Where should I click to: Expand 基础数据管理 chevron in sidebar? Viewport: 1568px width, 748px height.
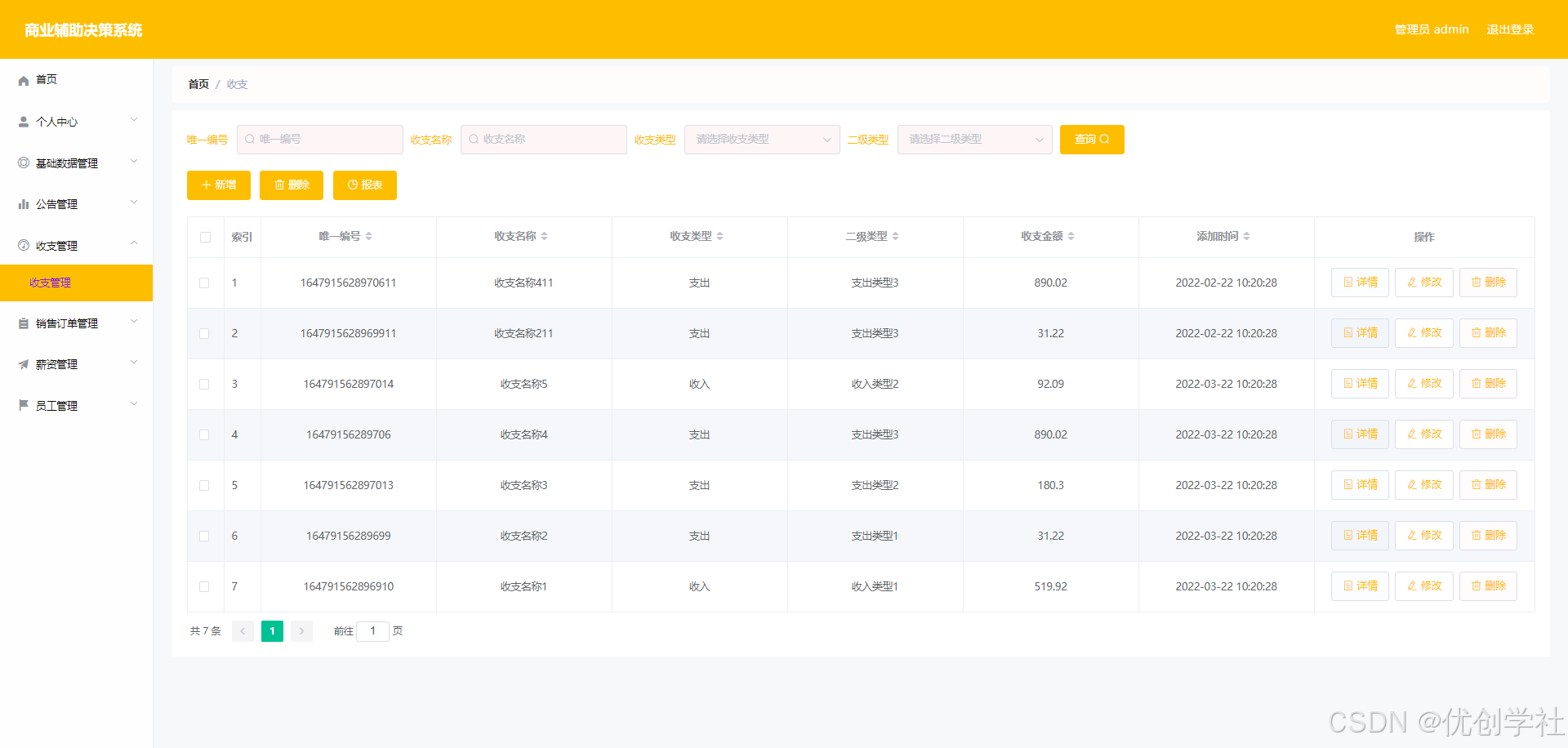tap(134, 162)
